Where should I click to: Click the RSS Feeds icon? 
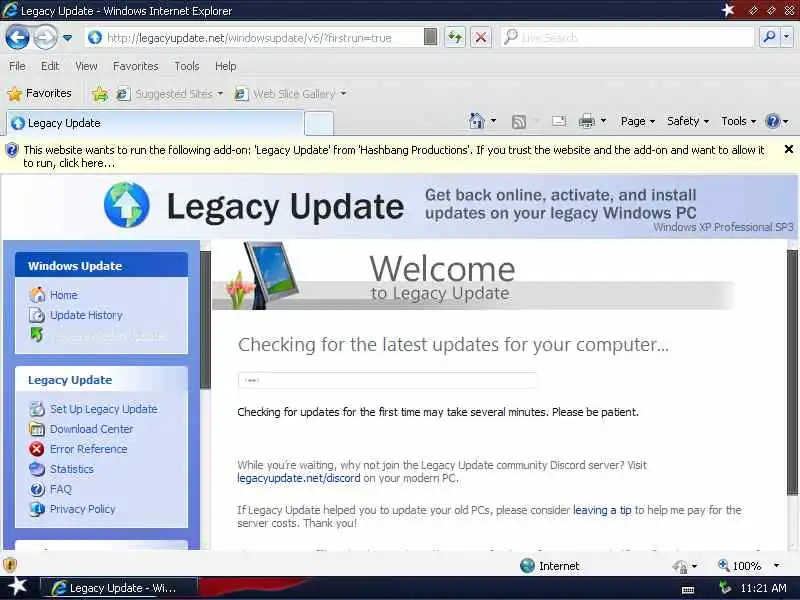click(x=519, y=121)
